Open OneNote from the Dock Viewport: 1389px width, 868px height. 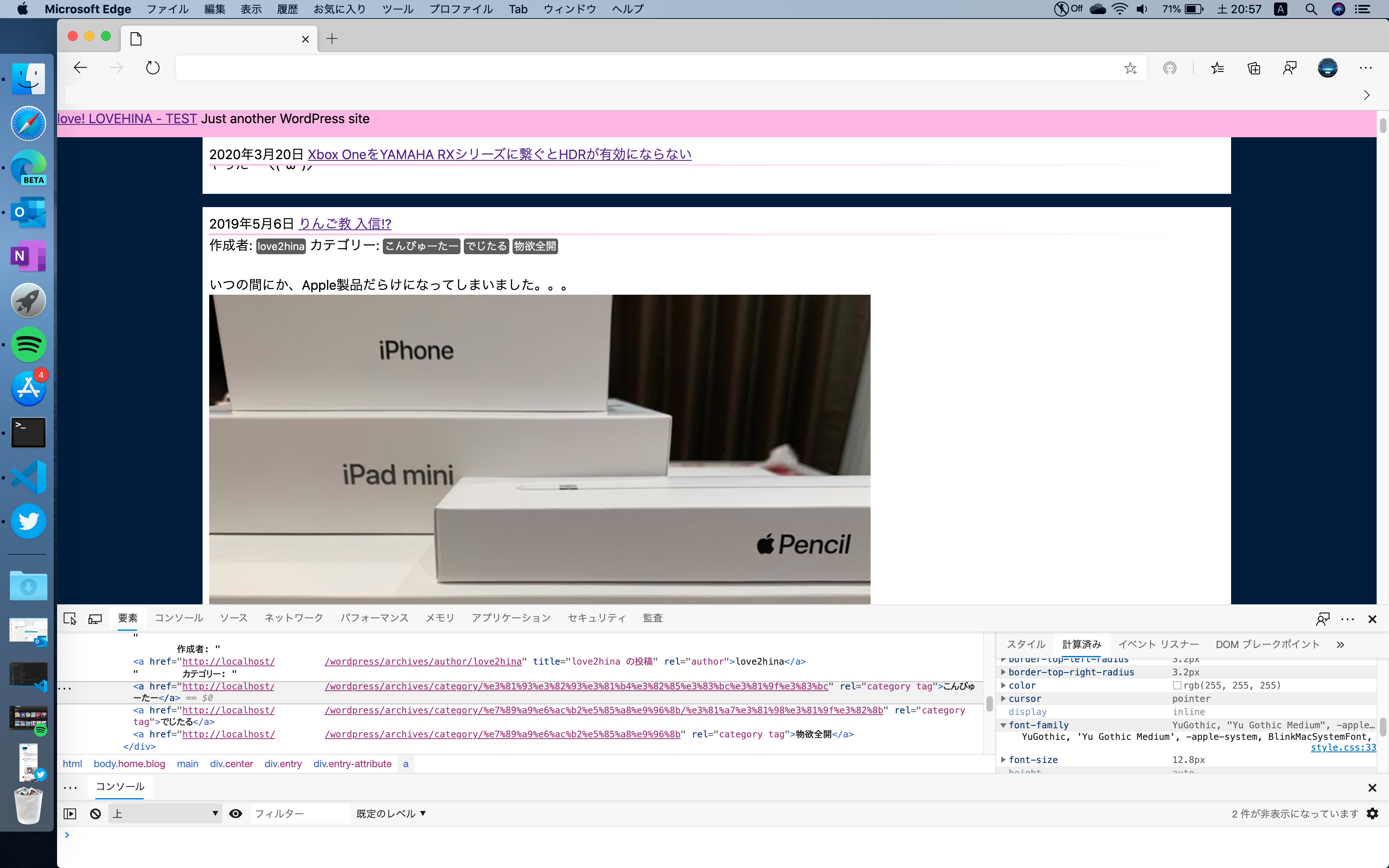[x=28, y=256]
